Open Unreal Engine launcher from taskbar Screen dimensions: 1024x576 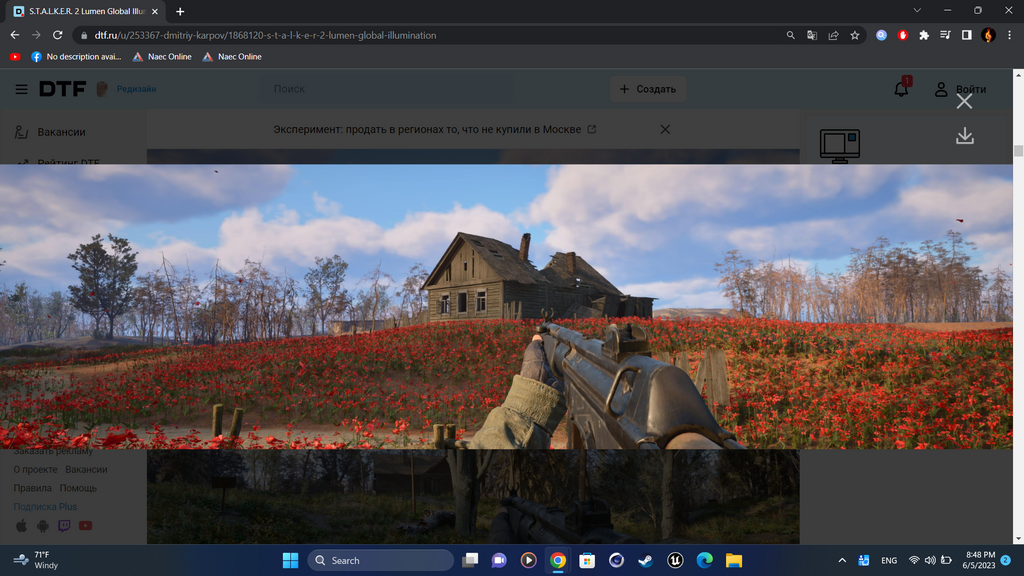point(675,560)
